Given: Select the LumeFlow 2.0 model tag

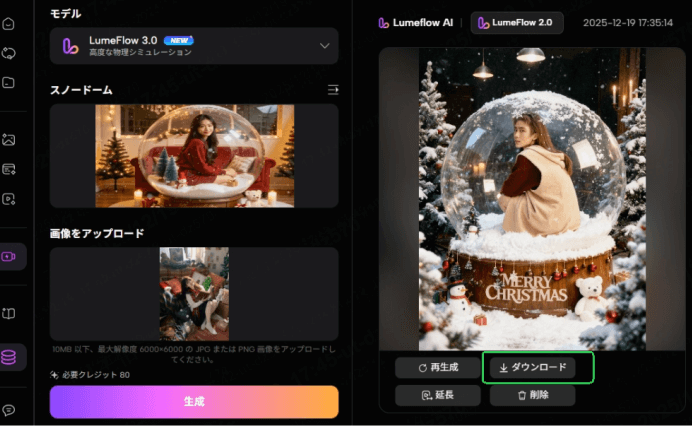Looking at the screenshot, I should 517,23.
